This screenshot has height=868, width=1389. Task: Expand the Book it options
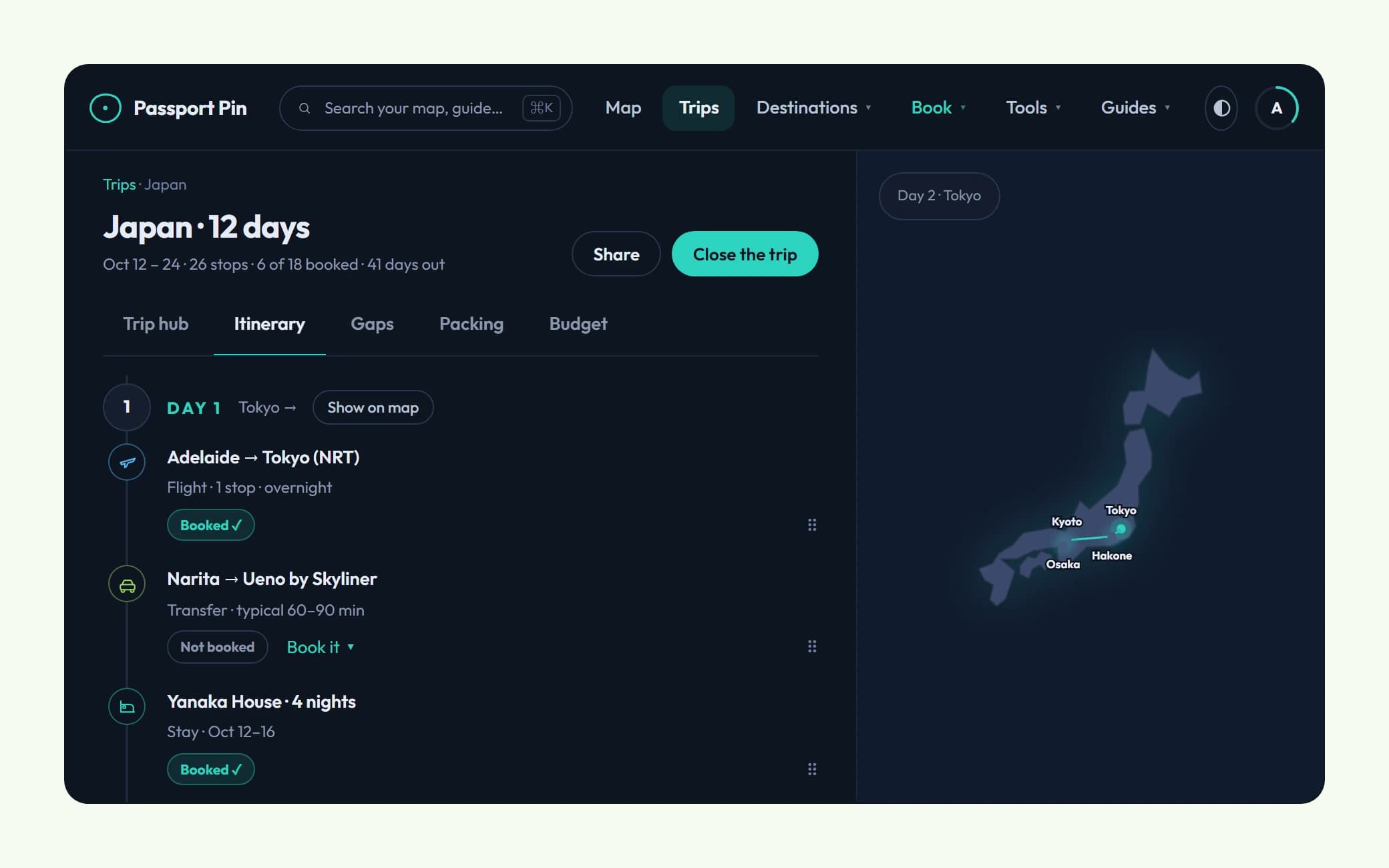tap(321, 647)
